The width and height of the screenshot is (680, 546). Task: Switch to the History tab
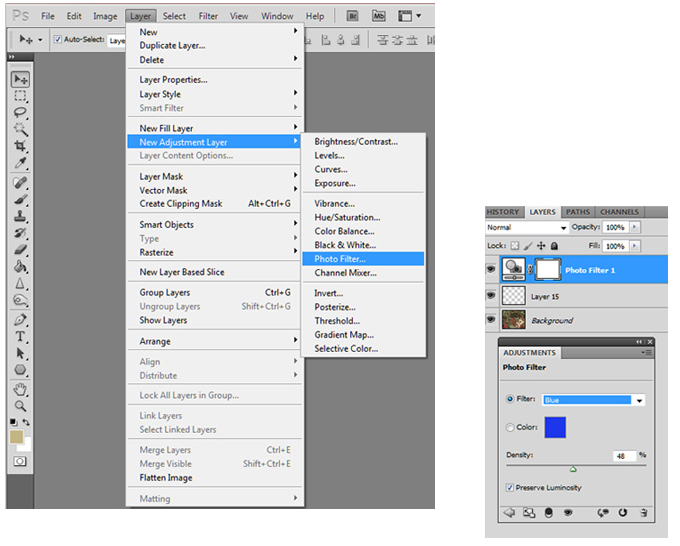[503, 212]
